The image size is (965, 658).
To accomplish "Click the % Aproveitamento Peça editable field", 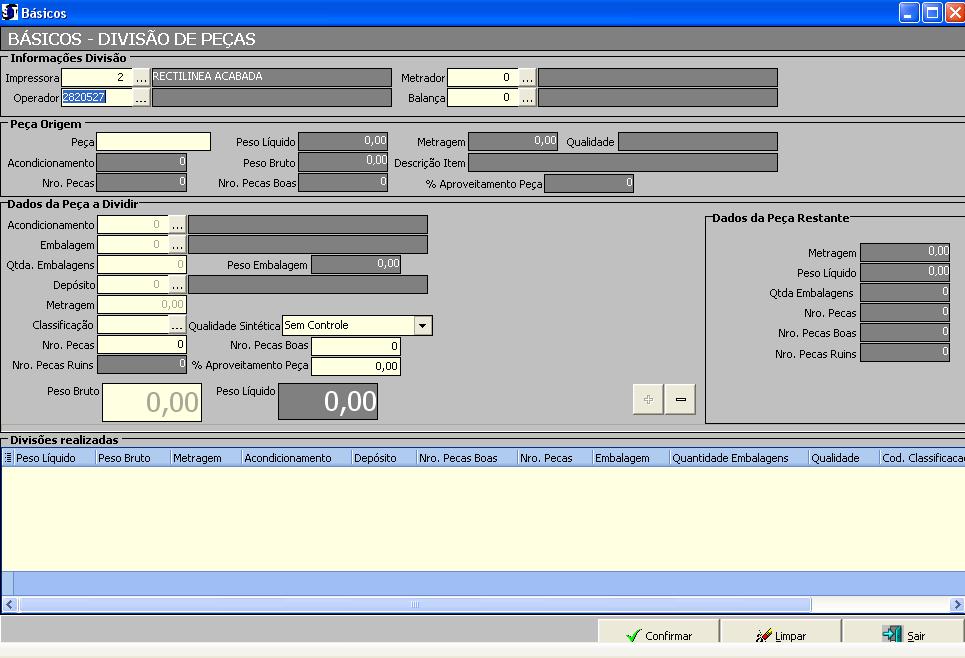I will [x=356, y=366].
